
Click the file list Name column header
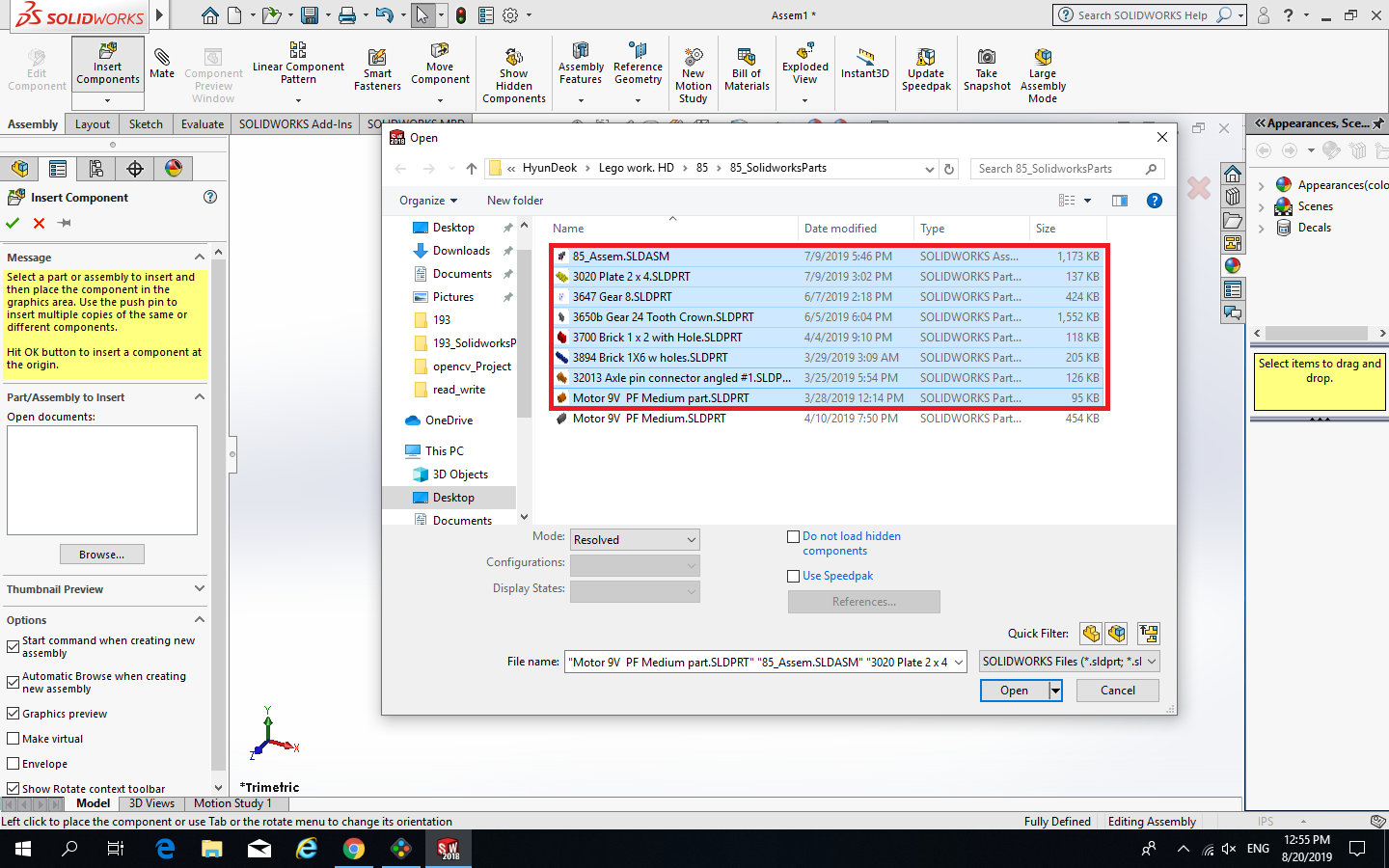click(x=673, y=229)
